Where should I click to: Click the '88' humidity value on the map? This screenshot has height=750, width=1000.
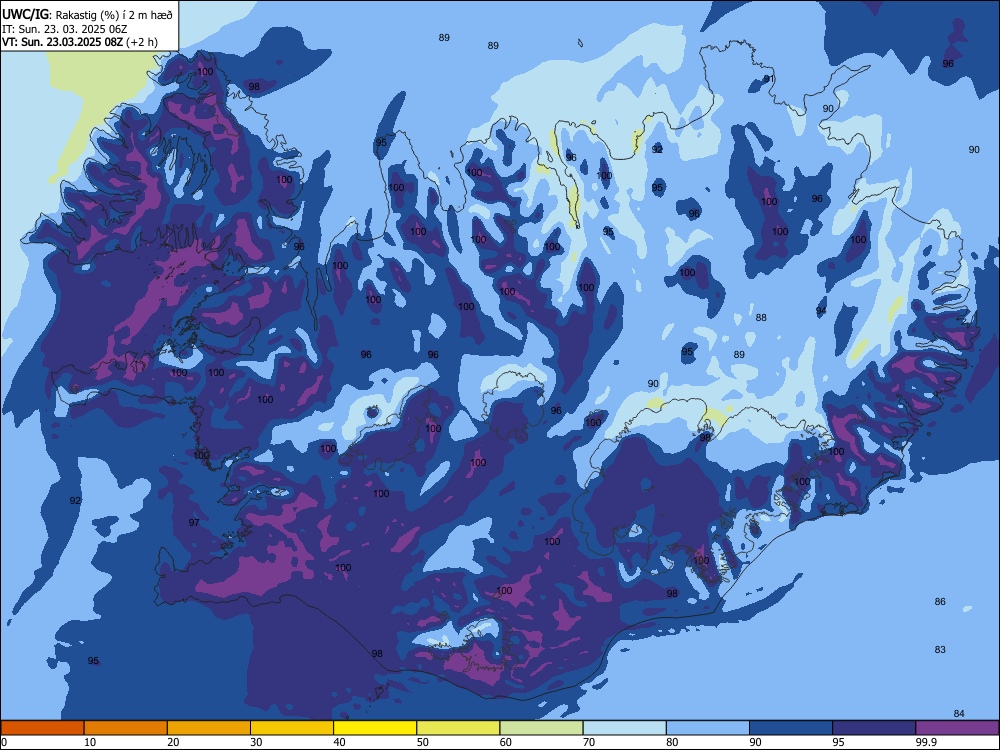761,318
